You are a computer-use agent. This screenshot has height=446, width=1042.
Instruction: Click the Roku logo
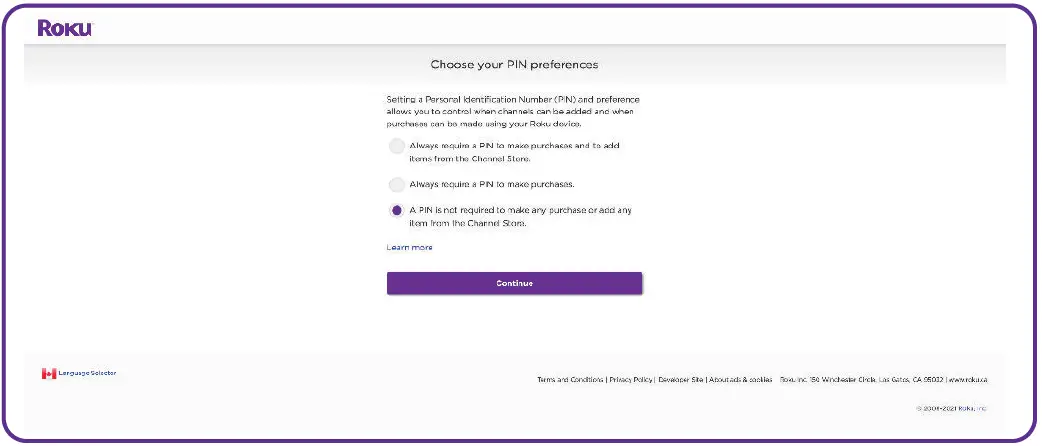click(x=65, y=28)
